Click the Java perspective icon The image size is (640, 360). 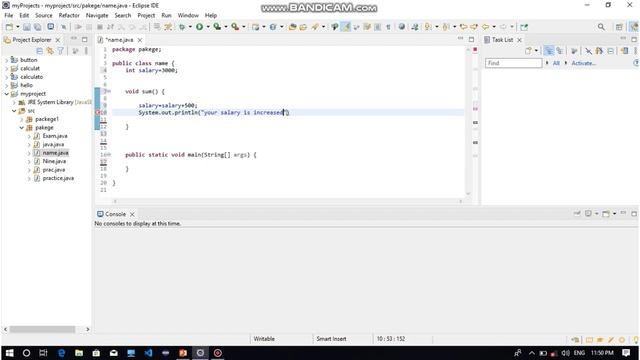633,27
